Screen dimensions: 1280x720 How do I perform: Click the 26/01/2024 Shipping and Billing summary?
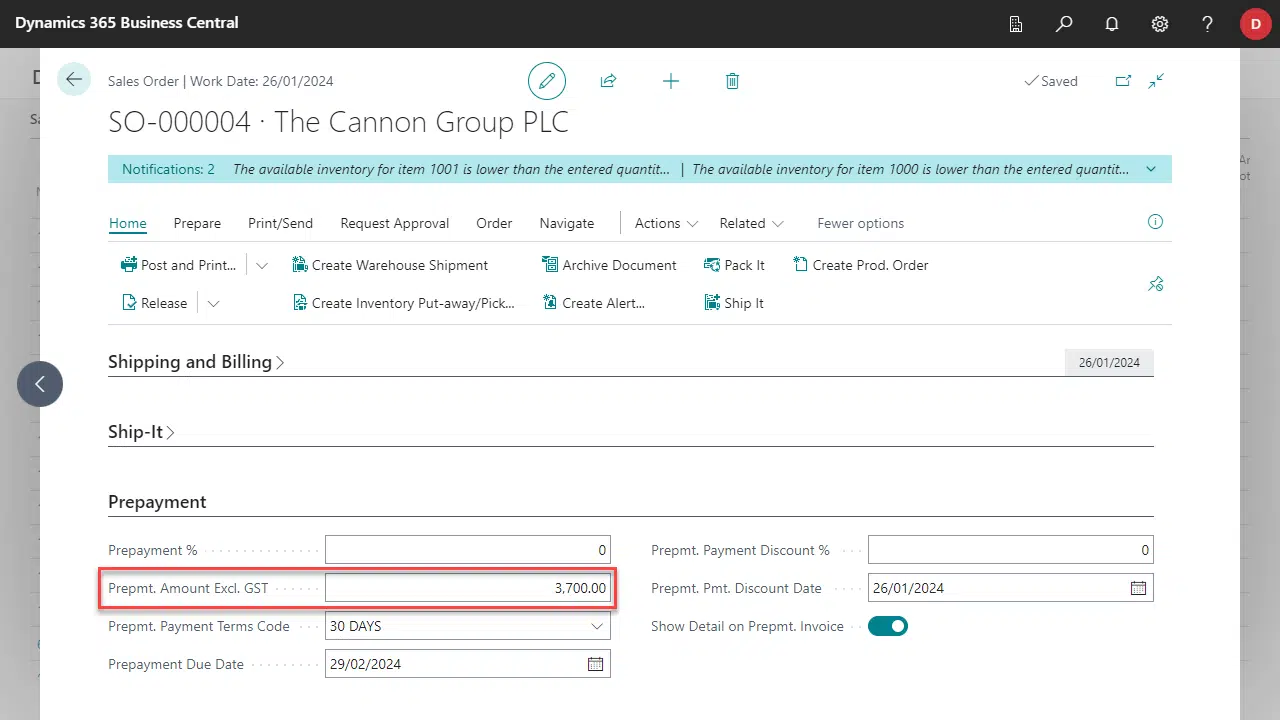coord(1109,363)
